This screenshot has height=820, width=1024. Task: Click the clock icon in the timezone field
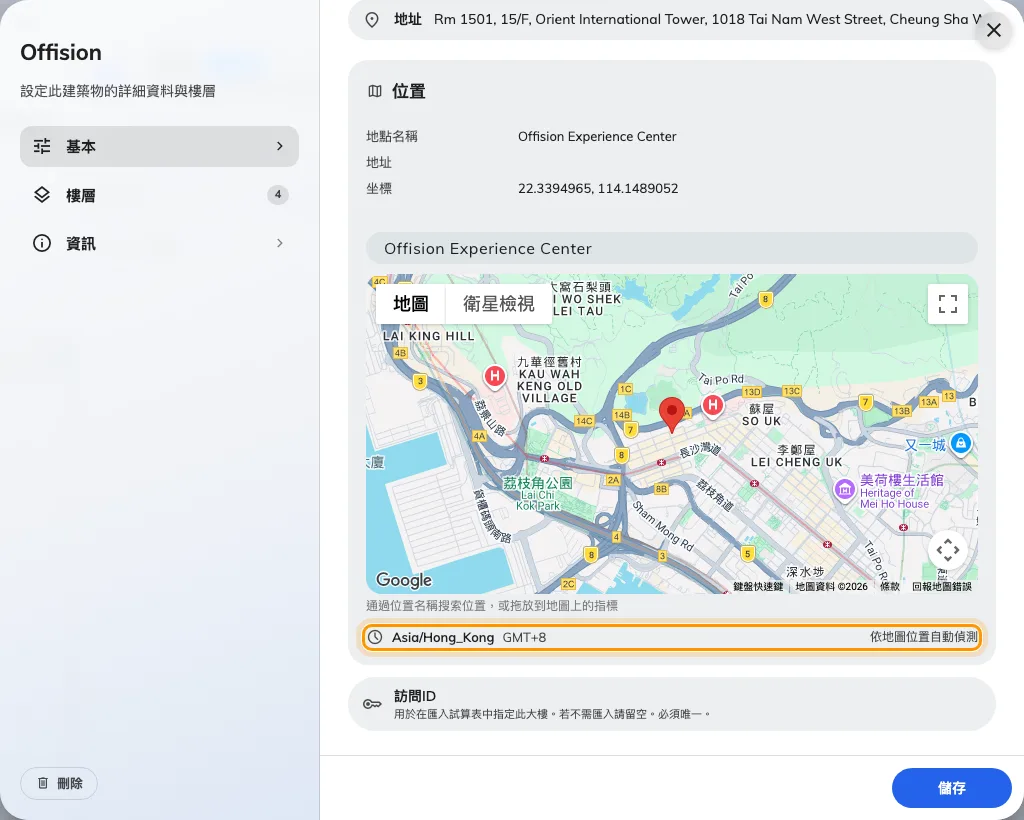[x=375, y=637]
